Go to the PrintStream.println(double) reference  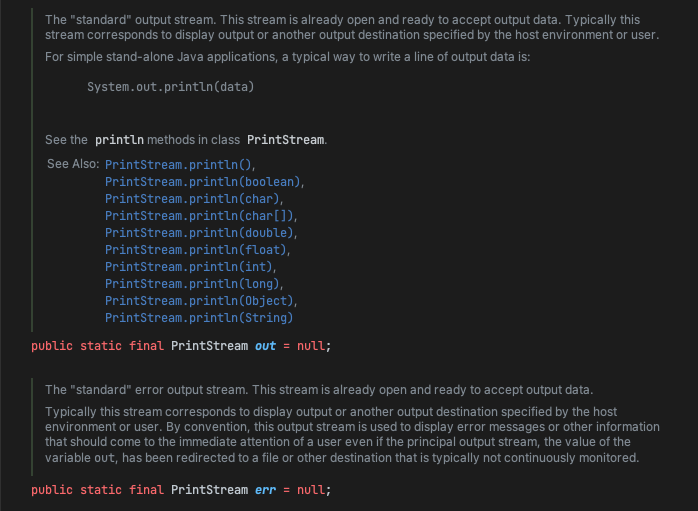pos(200,232)
